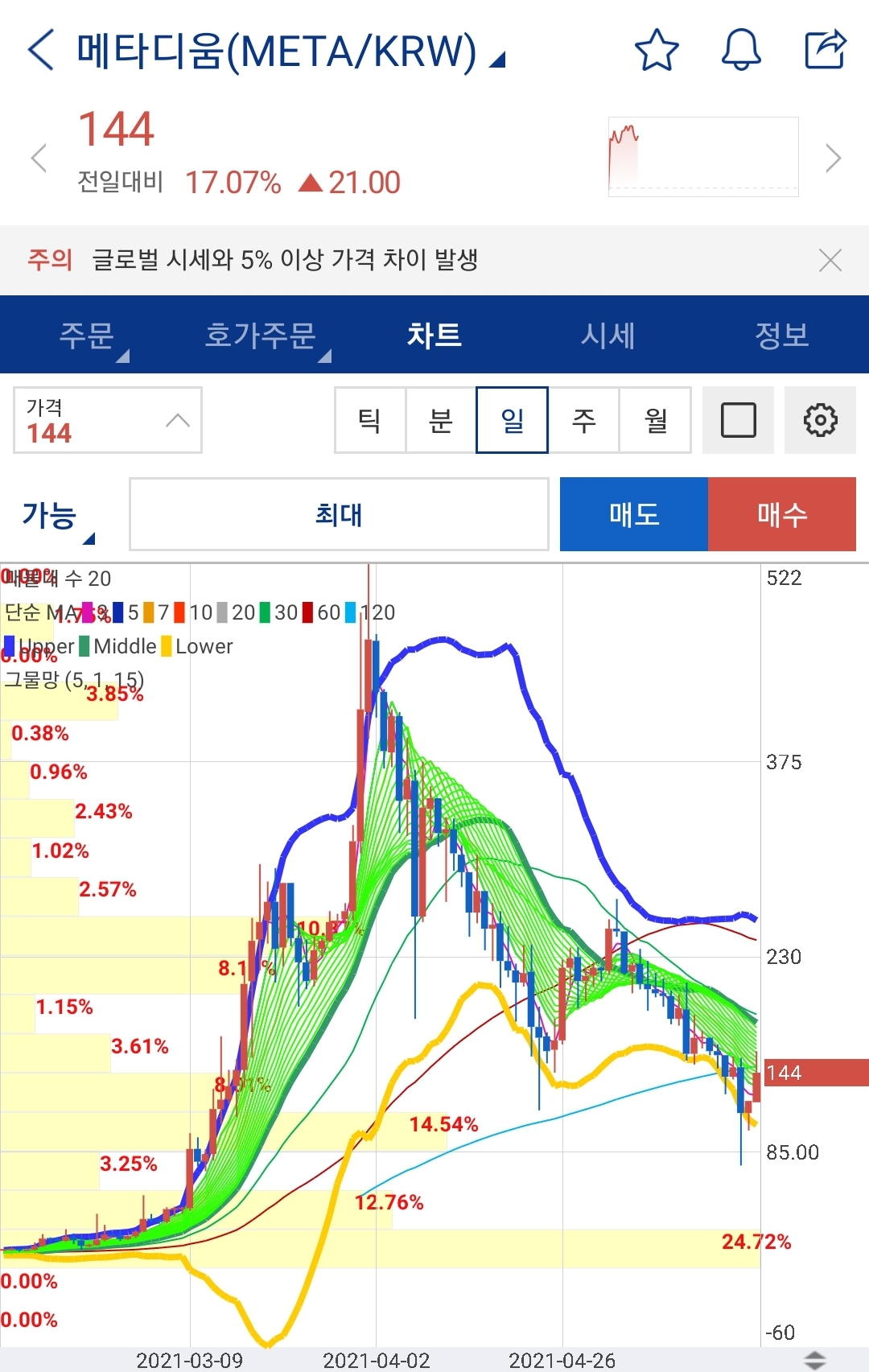Open coin selector dropdown next to 메타디움(META/KRW)

pos(498,60)
